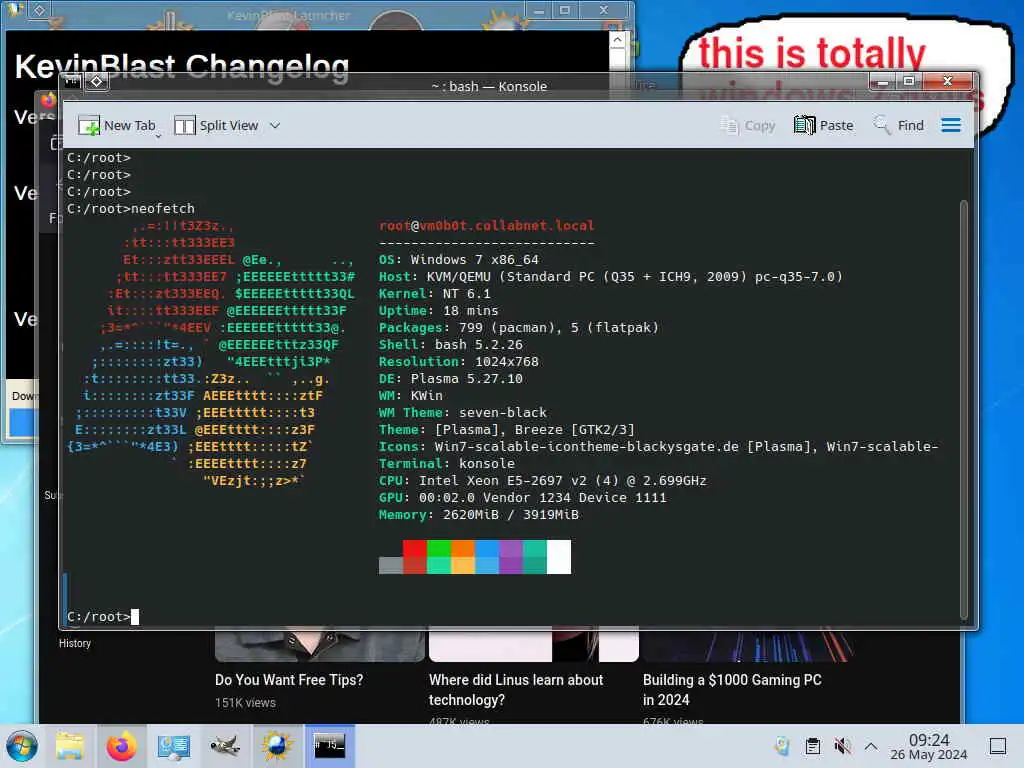The image size is (1024, 768).
Task: Toggle Konsole on-all-desktops pin icon
Action: click(97, 82)
